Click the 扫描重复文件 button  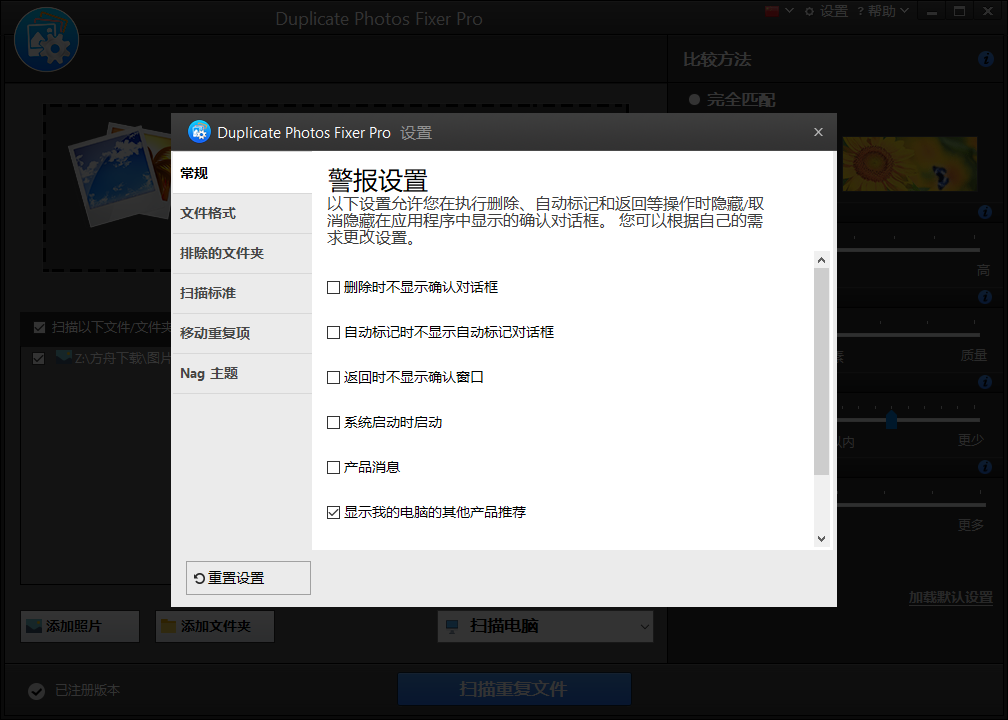click(x=514, y=689)
